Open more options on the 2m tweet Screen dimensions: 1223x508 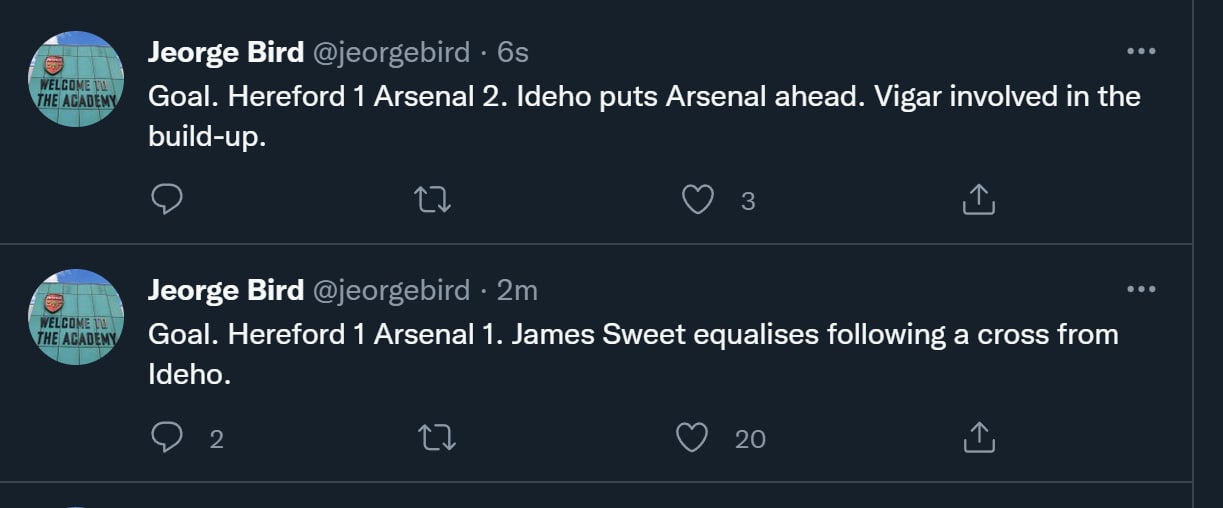click(1140, 290)
